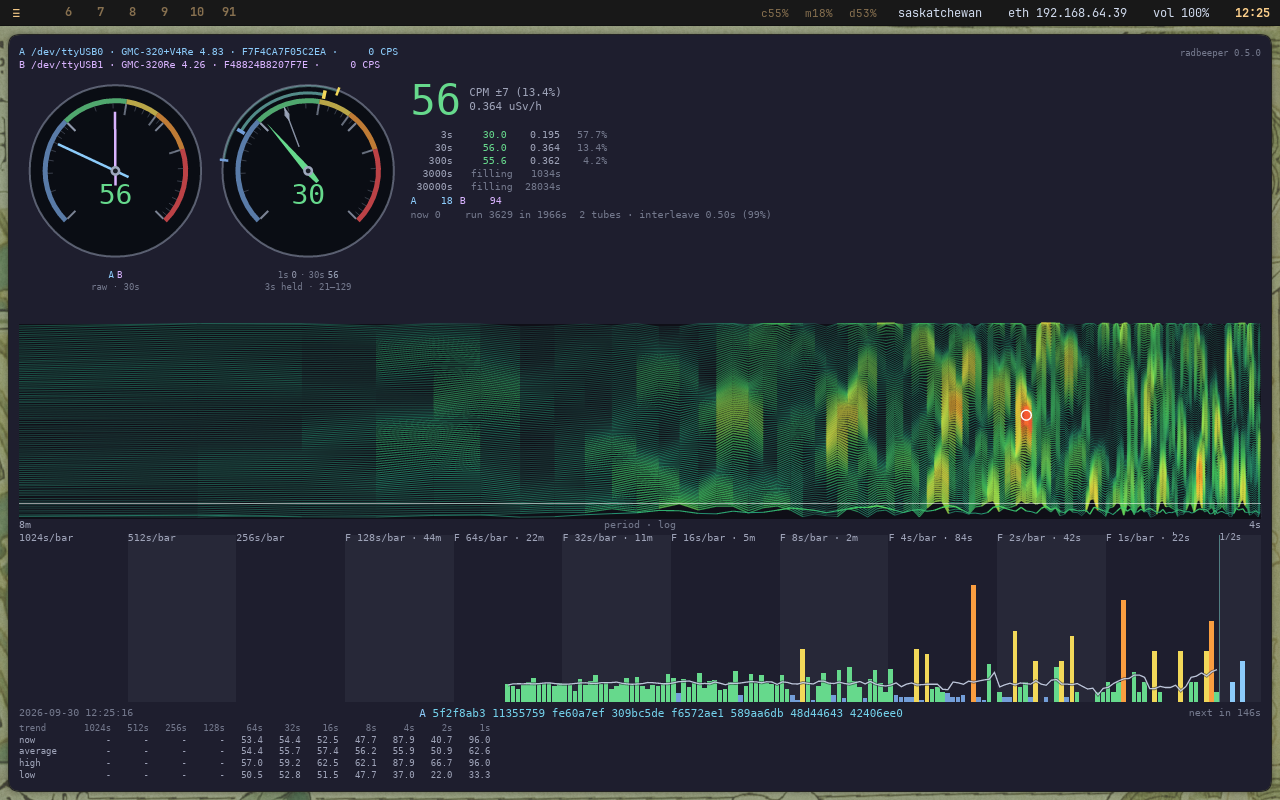This screenshot has height=800, width=1280.
Task: Select the "1024s/bar" histogram header
Action: pyautogui.click(x=46, y=538)
